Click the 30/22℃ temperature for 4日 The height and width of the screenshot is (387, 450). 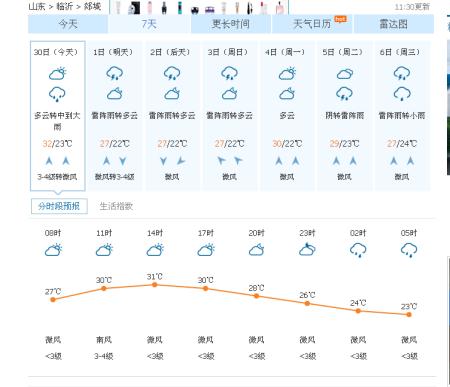coord(287,144)
